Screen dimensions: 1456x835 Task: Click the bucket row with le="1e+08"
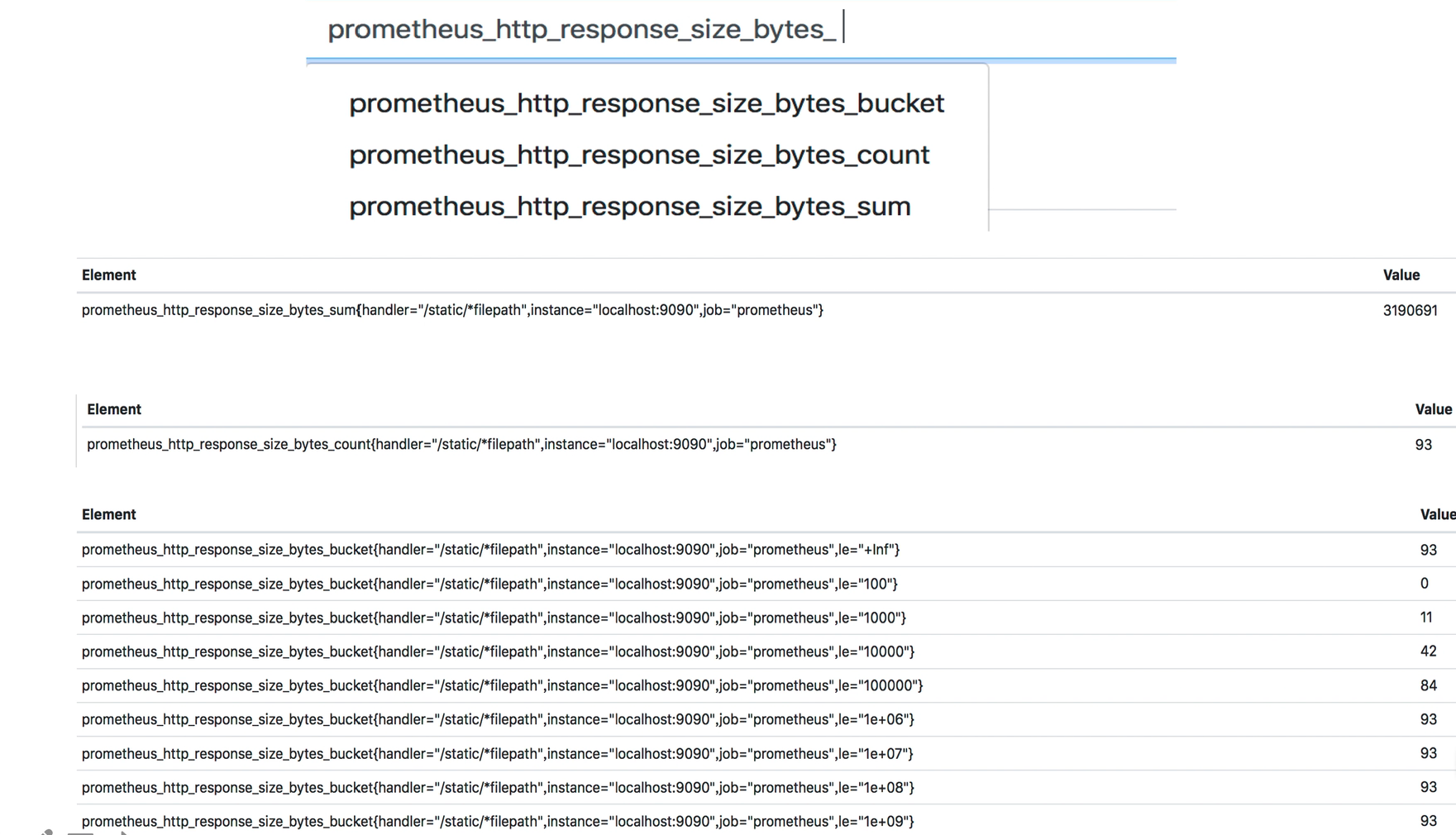(x=498, y=787)
